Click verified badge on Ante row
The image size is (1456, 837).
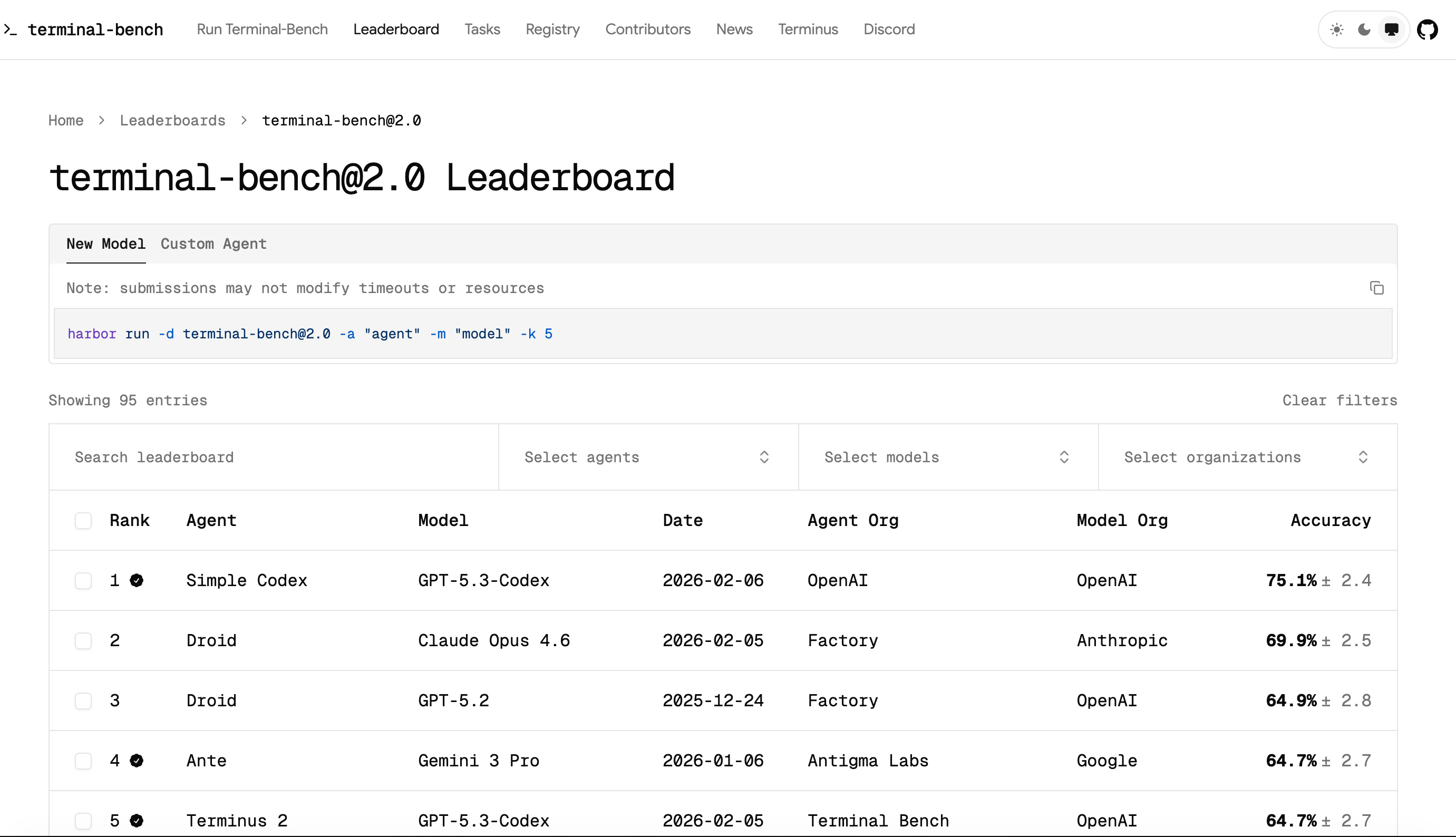click(136, 761)
